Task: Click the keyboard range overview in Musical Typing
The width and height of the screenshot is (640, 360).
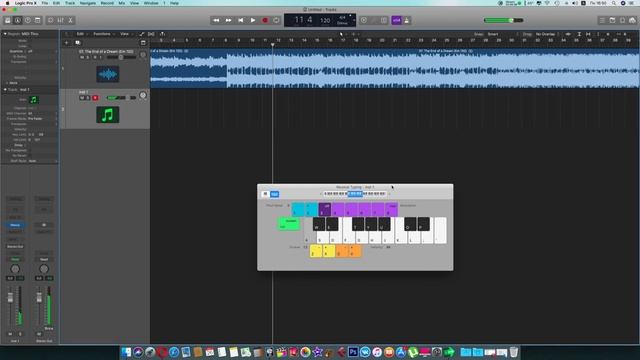Action: [355, 194]
